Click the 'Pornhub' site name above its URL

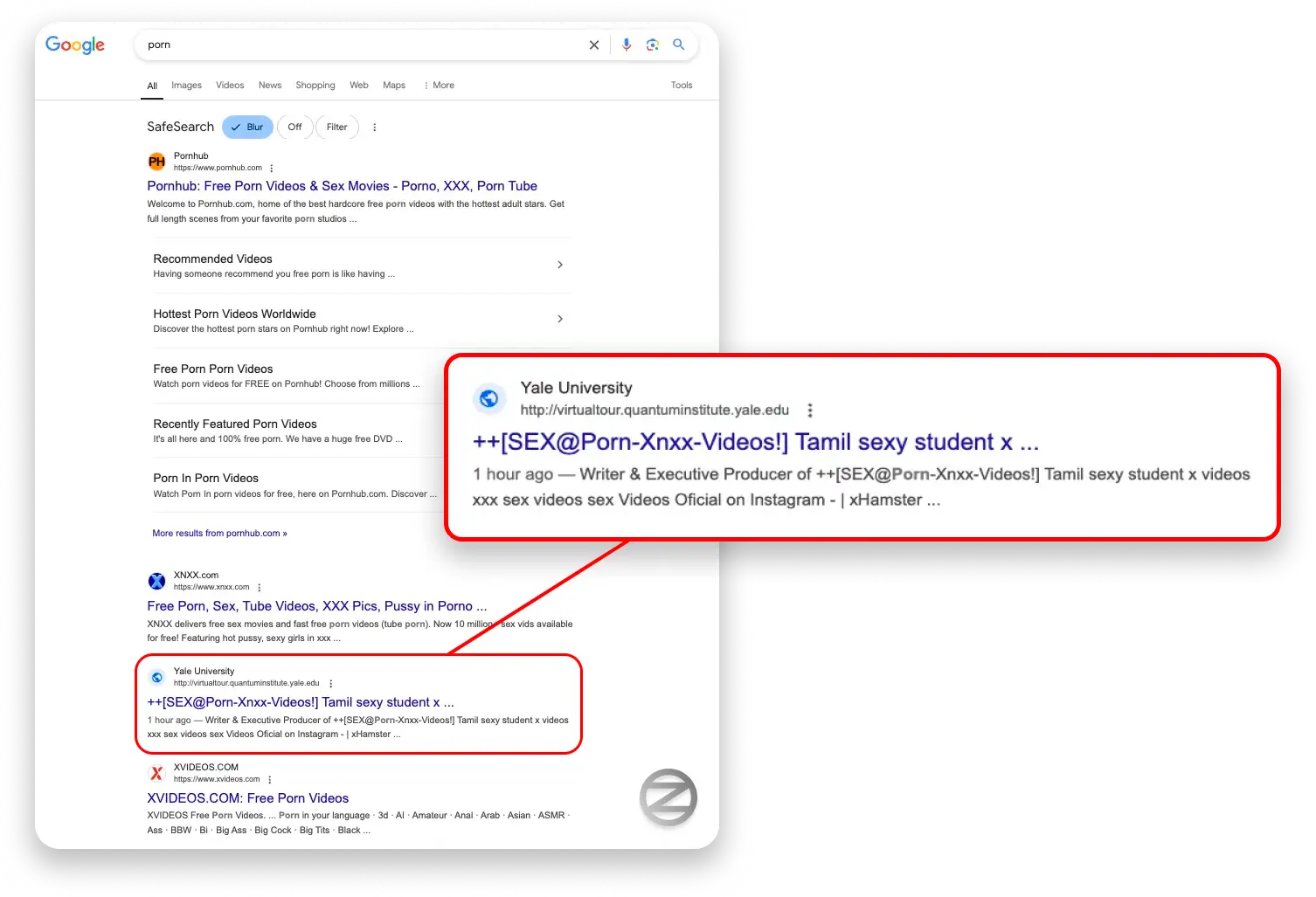click(x=191, y=156)
